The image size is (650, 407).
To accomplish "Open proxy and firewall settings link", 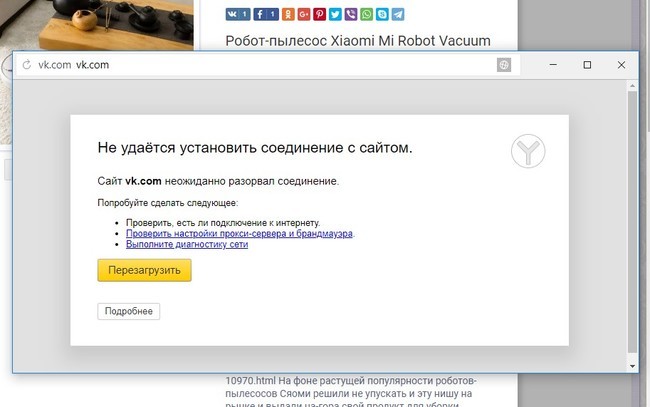I will coord(239,233).
